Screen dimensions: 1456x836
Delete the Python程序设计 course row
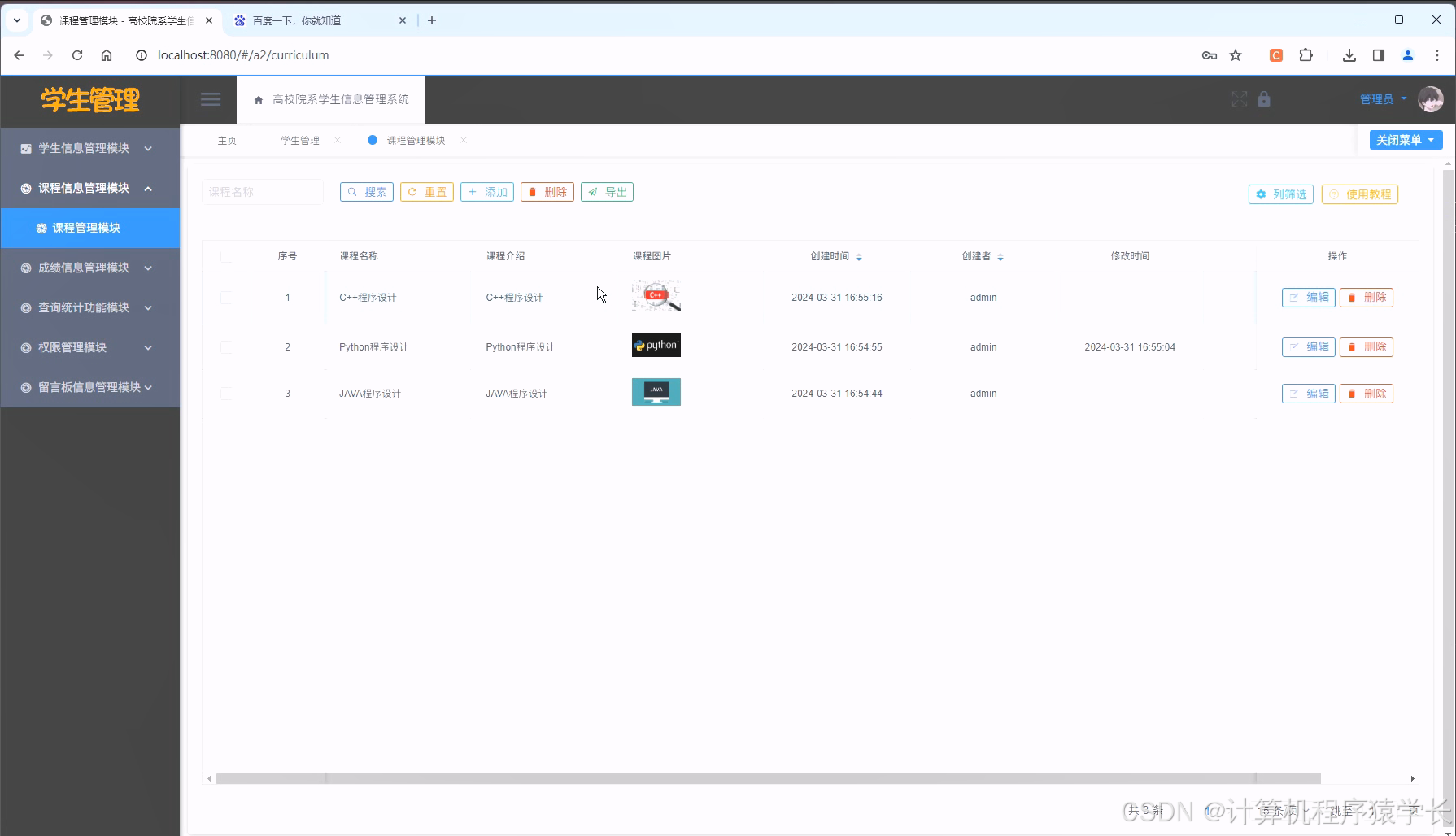coord(1367,347)
